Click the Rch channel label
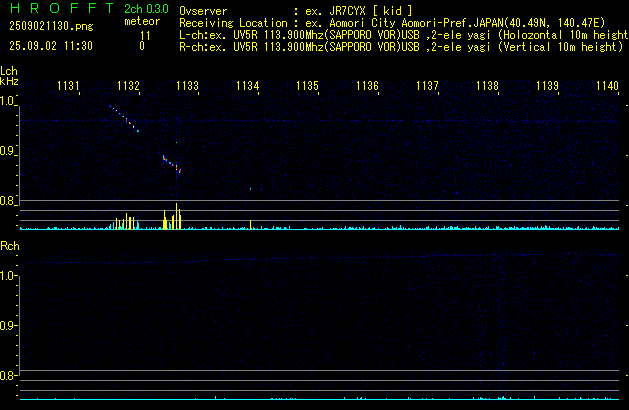Image resolution: width=629 pixels, height=410 pixels. pos(10,246)
